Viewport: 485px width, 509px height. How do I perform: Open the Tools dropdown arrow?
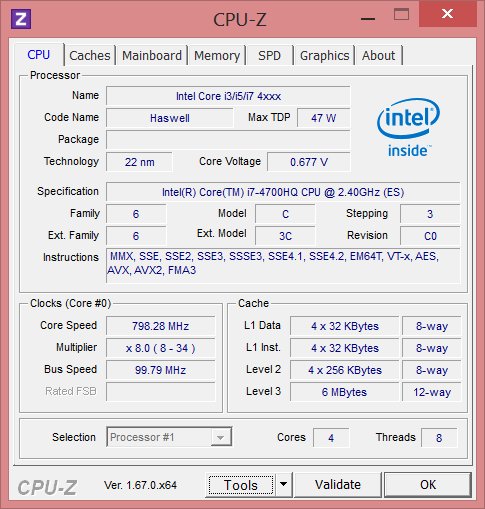point(283,484)
